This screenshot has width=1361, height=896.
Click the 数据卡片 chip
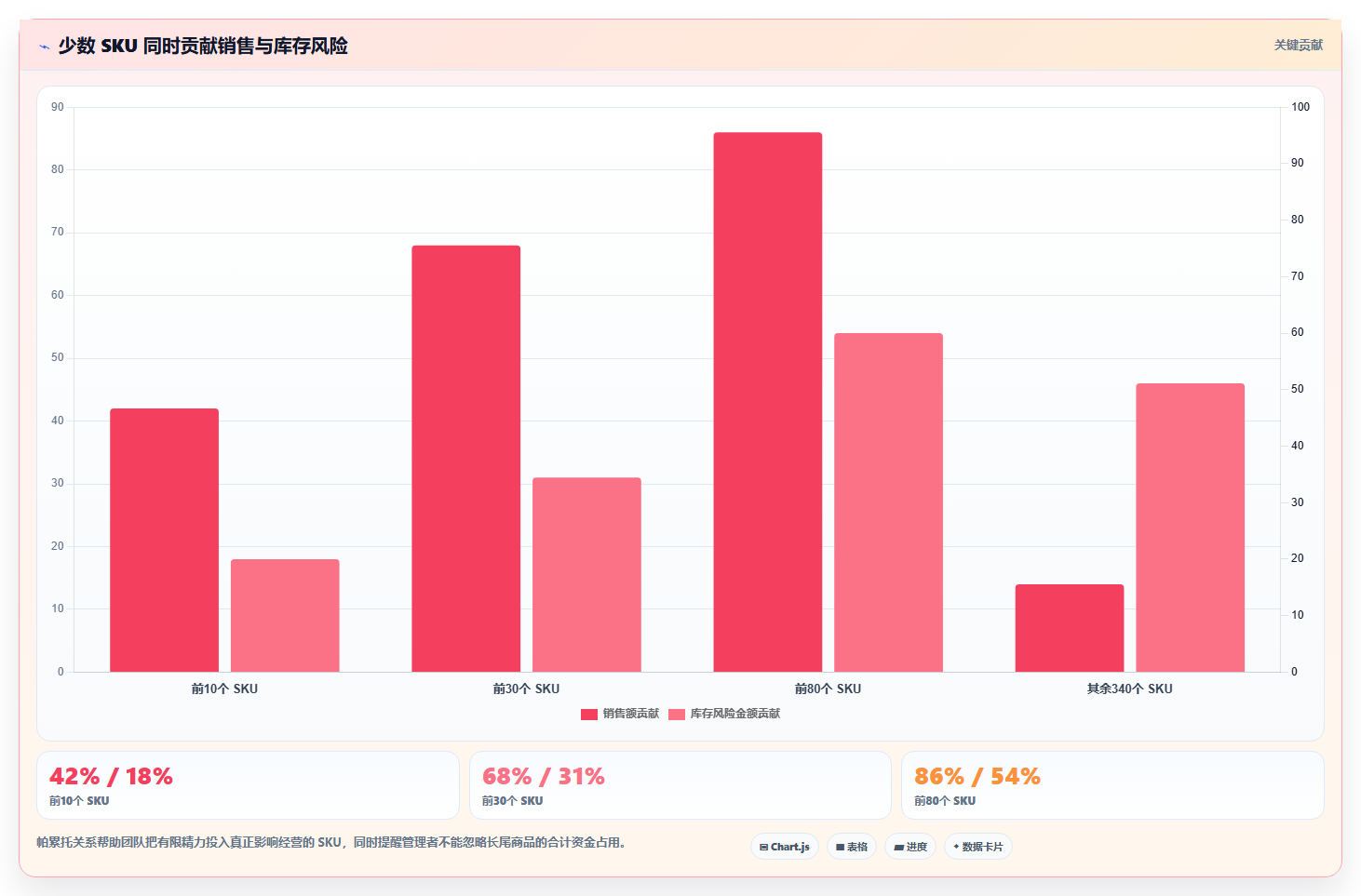coord(978,847)
